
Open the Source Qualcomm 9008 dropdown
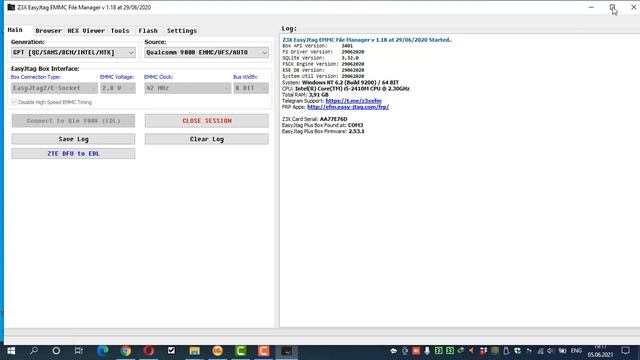point(207,52)
